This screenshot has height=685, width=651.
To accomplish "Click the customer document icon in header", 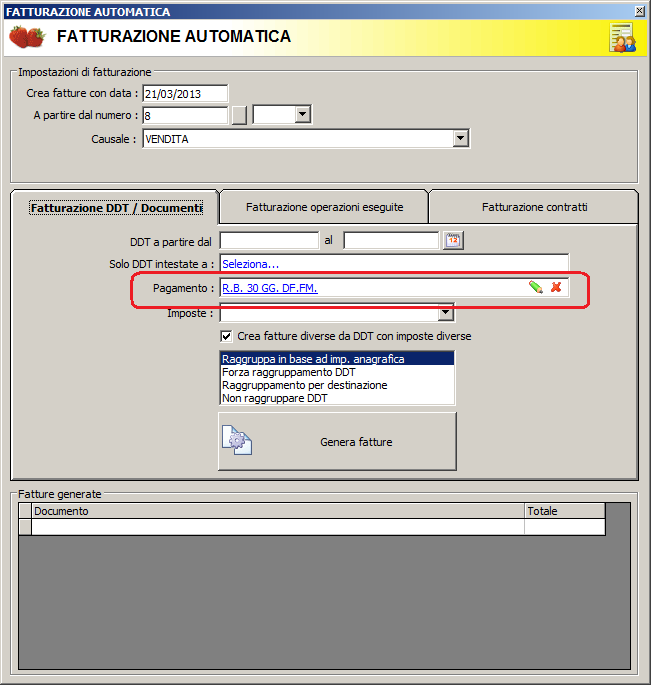I will [x=623, y=38].
